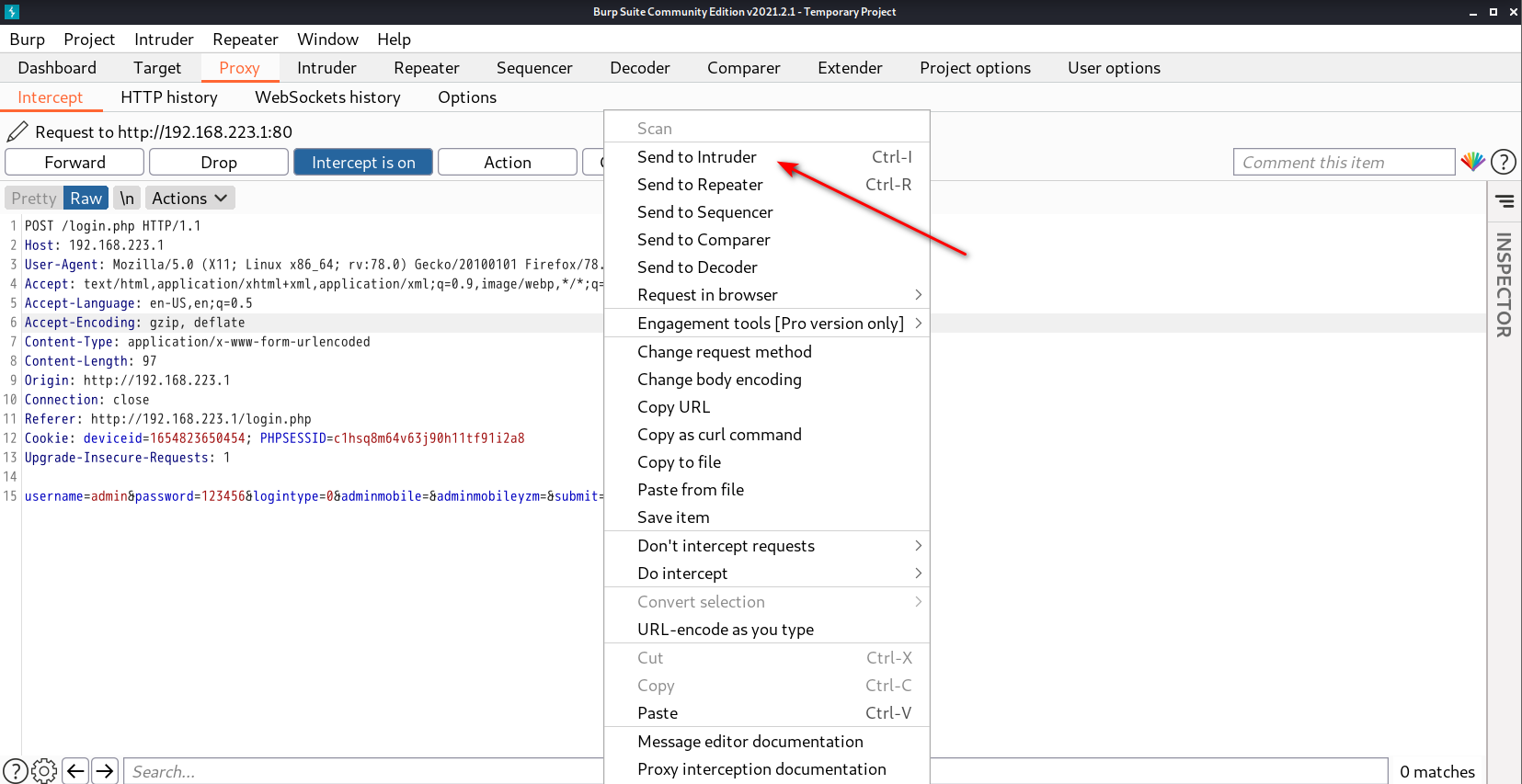Screen dimensions: 1522x784
Task: Click the Drop button
Action: pyautogui.click(x=219, y=163)
